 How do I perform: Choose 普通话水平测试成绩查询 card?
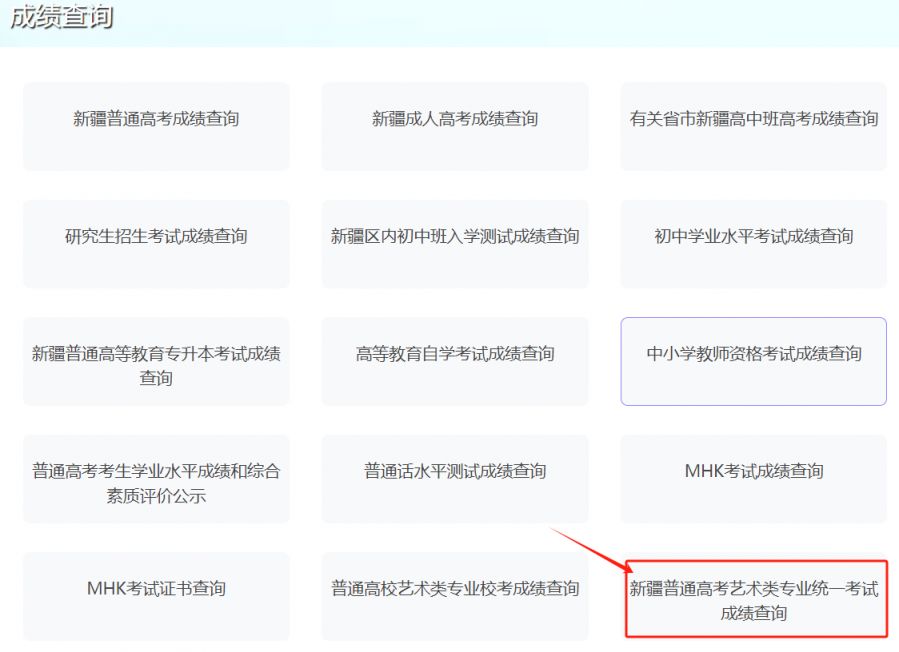coord(455,479)
